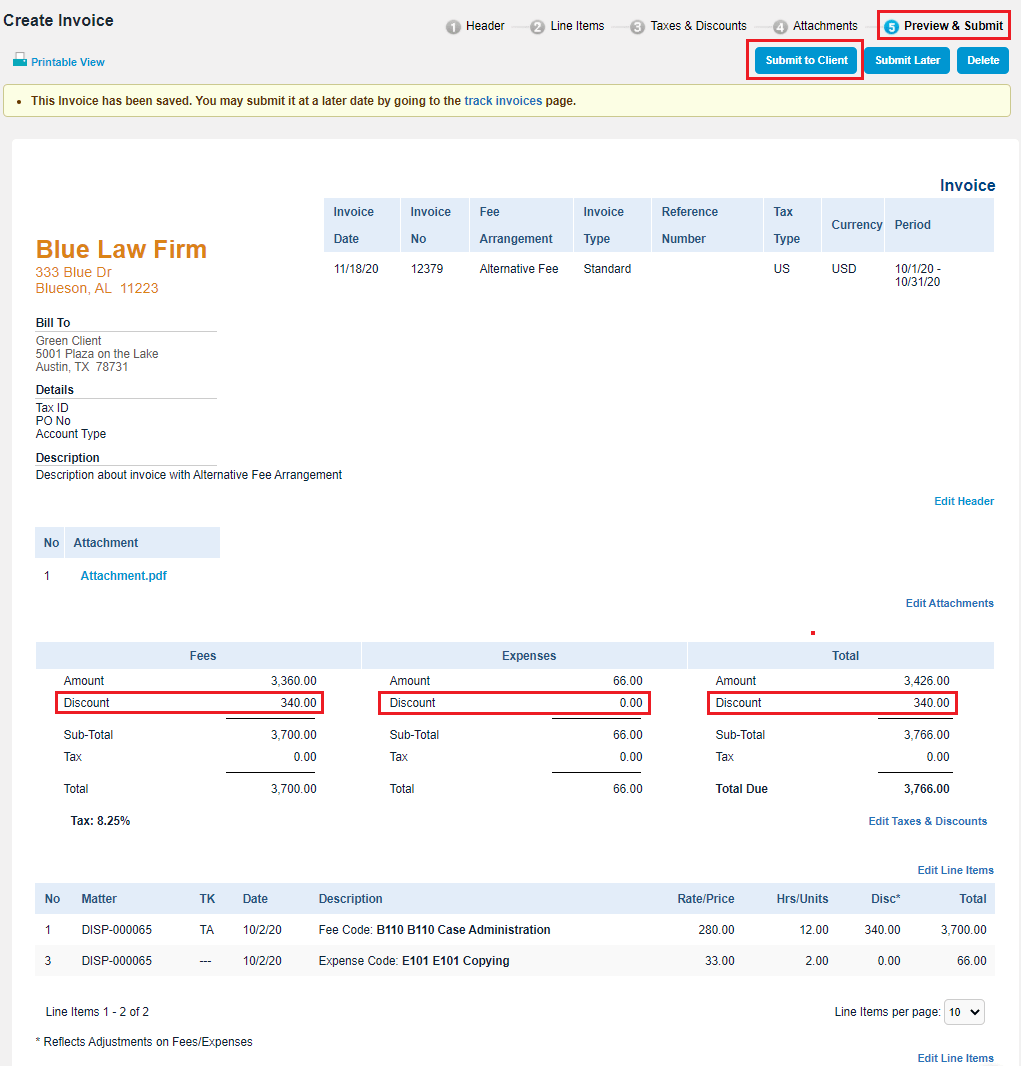Viewport: 1021px width, 1071px height.
Task: Open Edit Taxes & Discounts
Action: 927,820
